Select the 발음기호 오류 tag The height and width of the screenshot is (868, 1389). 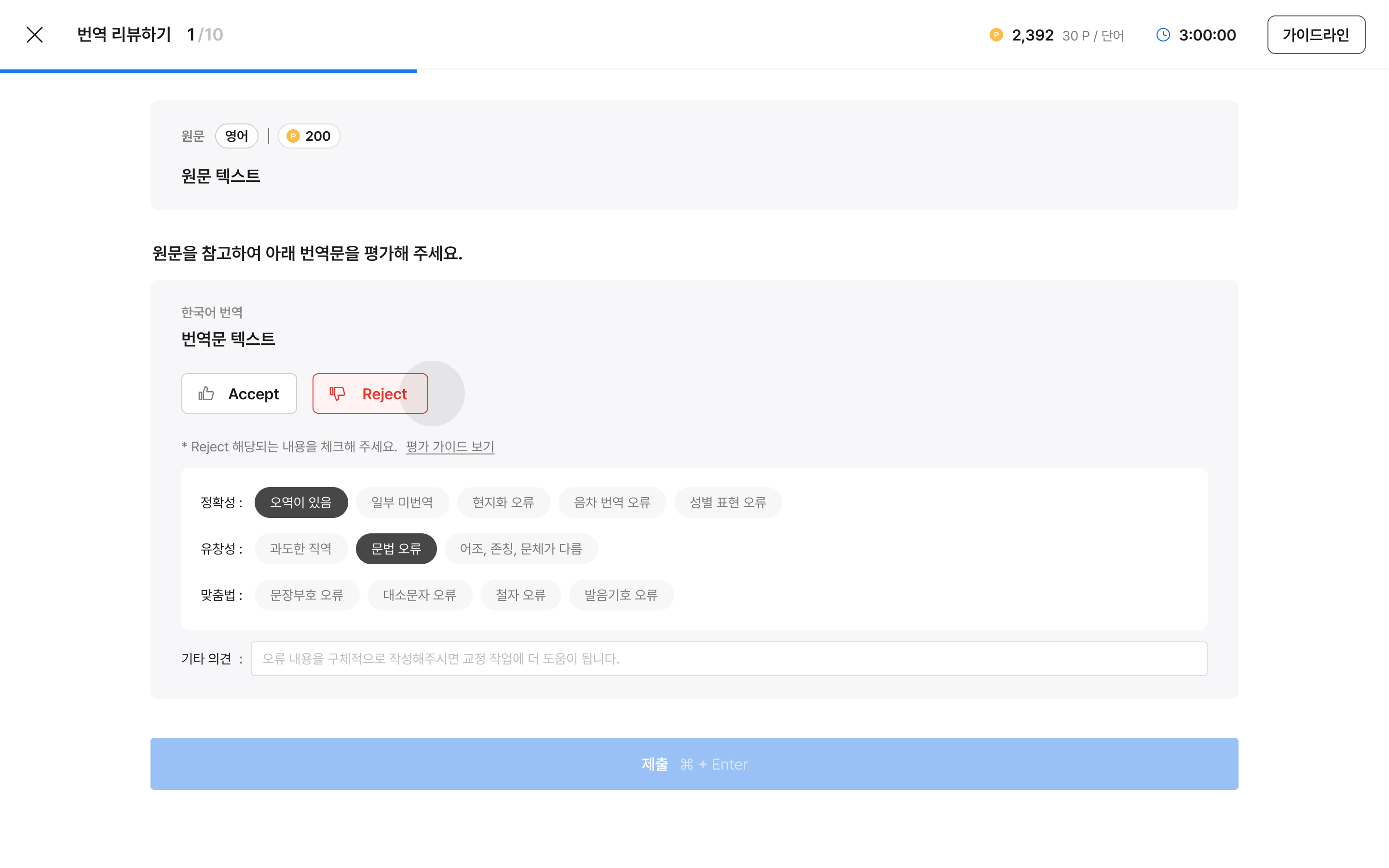pyautogui.click(x=621, y=595)
